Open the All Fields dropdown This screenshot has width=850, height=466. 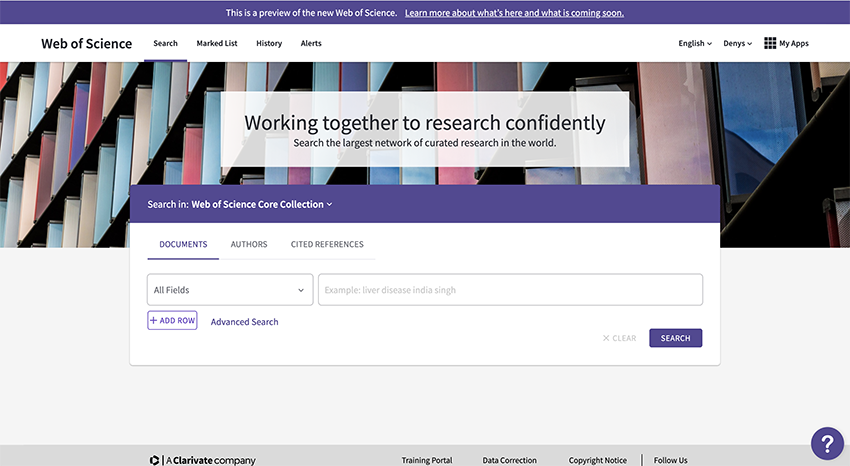pyautogui.click(x=230, y=290)
